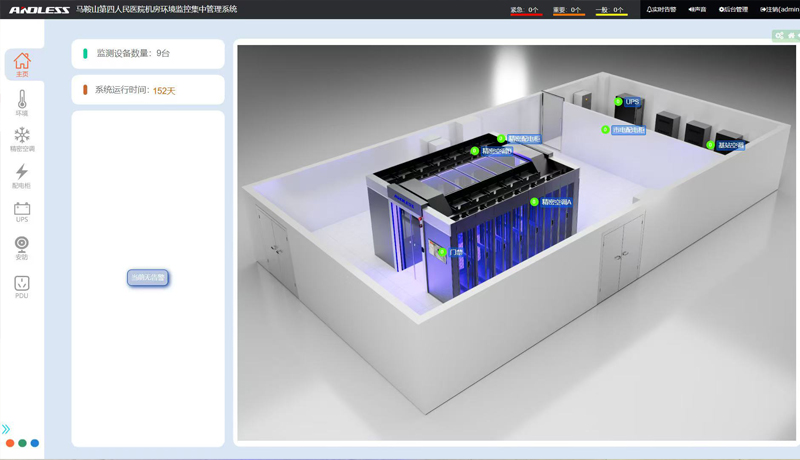This screenshot has width=800, height=460.
Task: Toggle 声音 sound in top bar
Action: click(x=697, y=10)
